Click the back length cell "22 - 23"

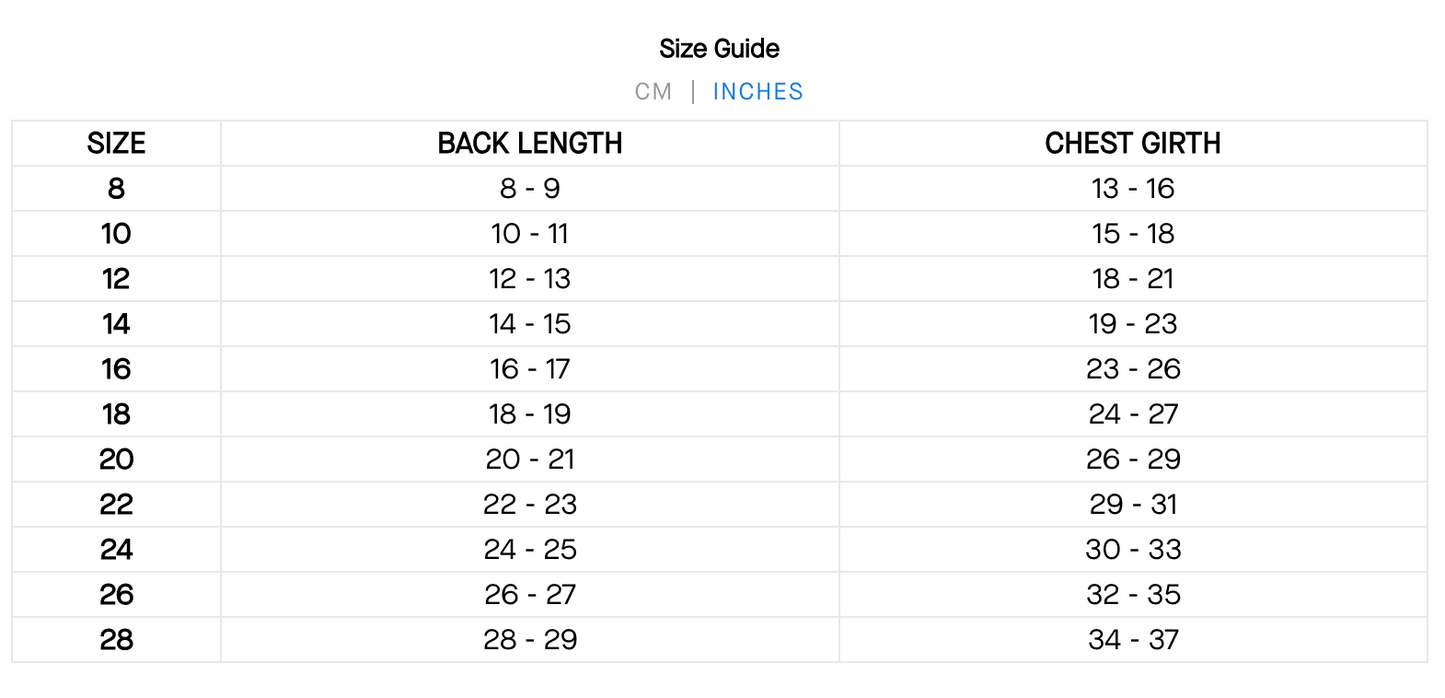click(x=530, y=504)
